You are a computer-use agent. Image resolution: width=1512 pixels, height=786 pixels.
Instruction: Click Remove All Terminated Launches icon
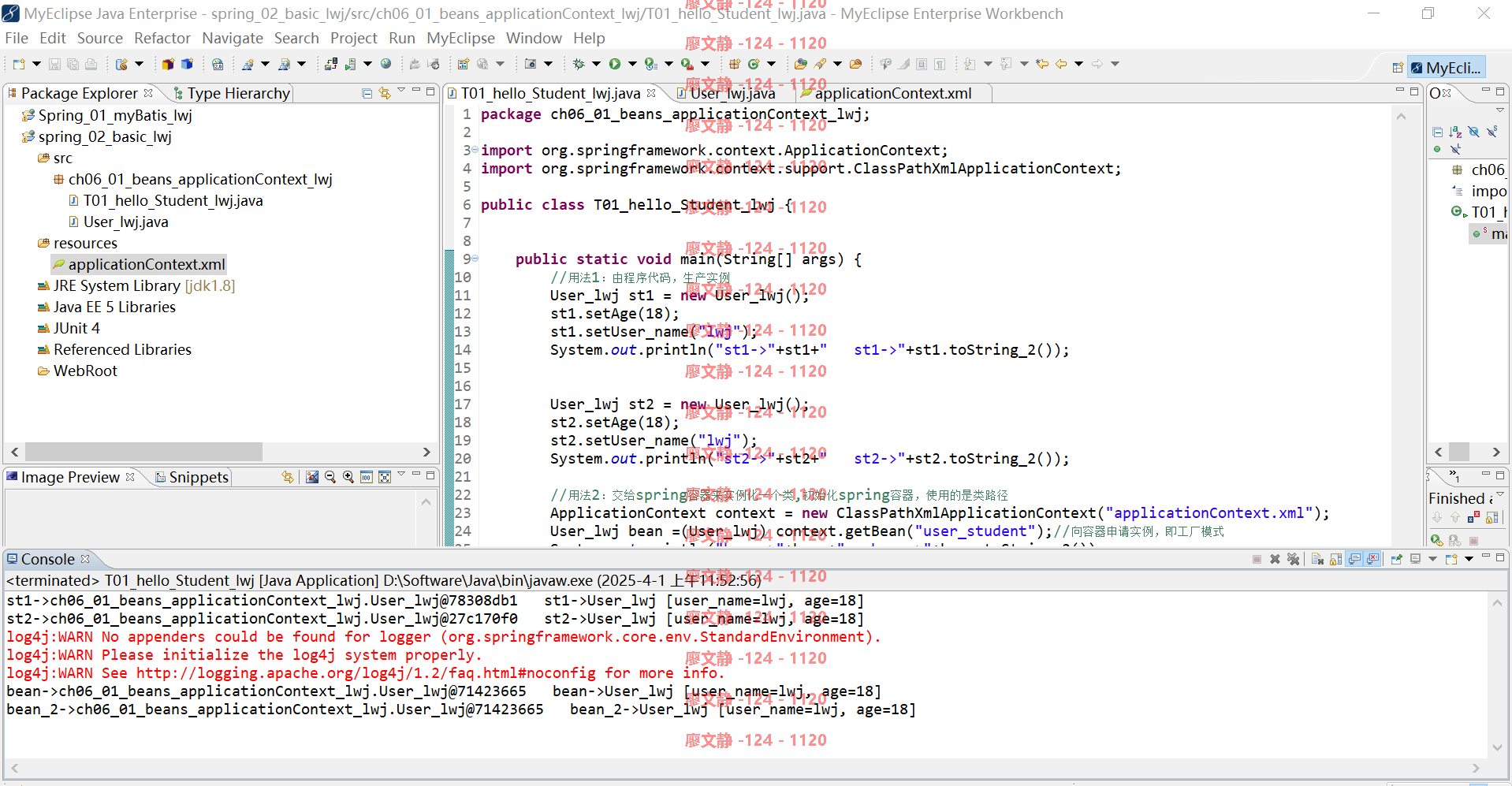point(1293,559)
